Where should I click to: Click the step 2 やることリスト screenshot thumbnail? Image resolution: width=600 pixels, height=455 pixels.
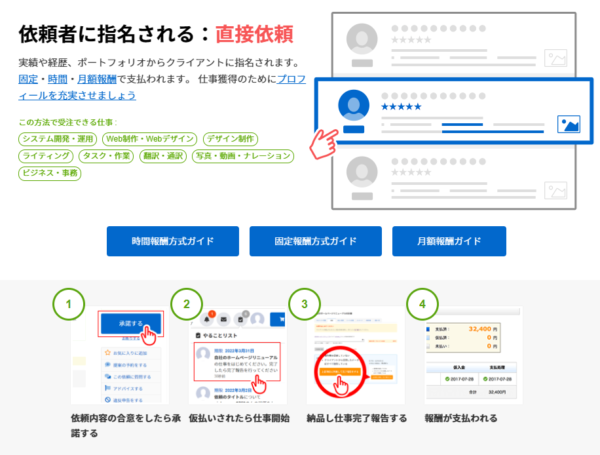coord(238,355)
